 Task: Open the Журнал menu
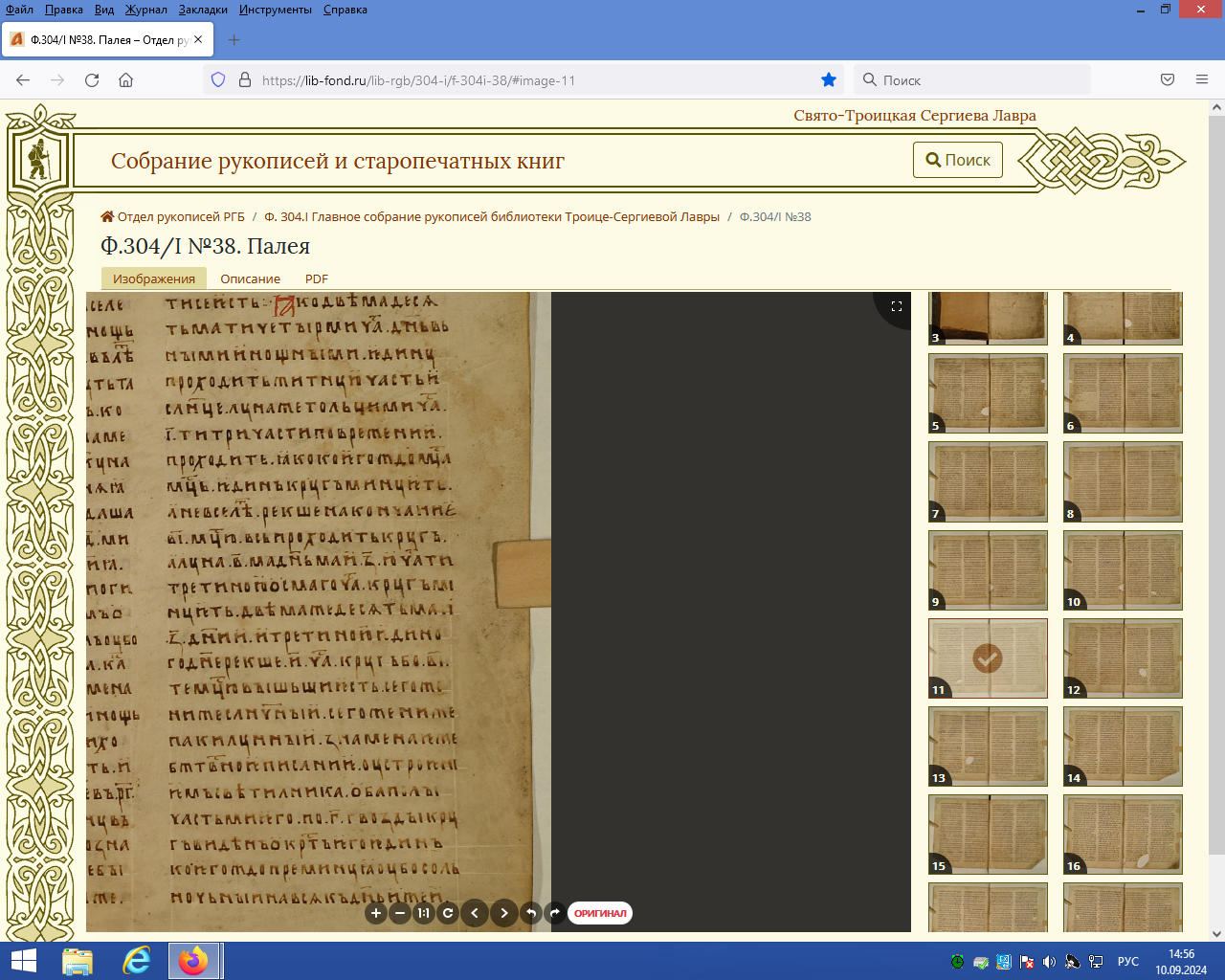pyautogui.click(x=146, y=10)
